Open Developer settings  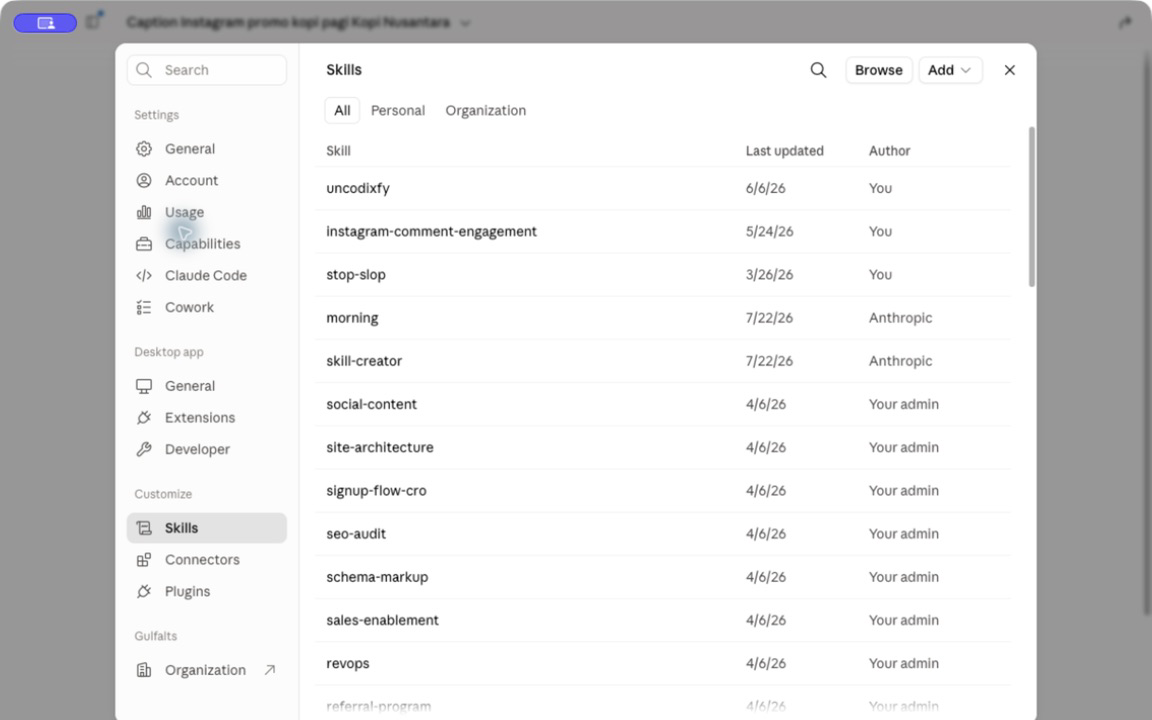[x=206, y=449]
